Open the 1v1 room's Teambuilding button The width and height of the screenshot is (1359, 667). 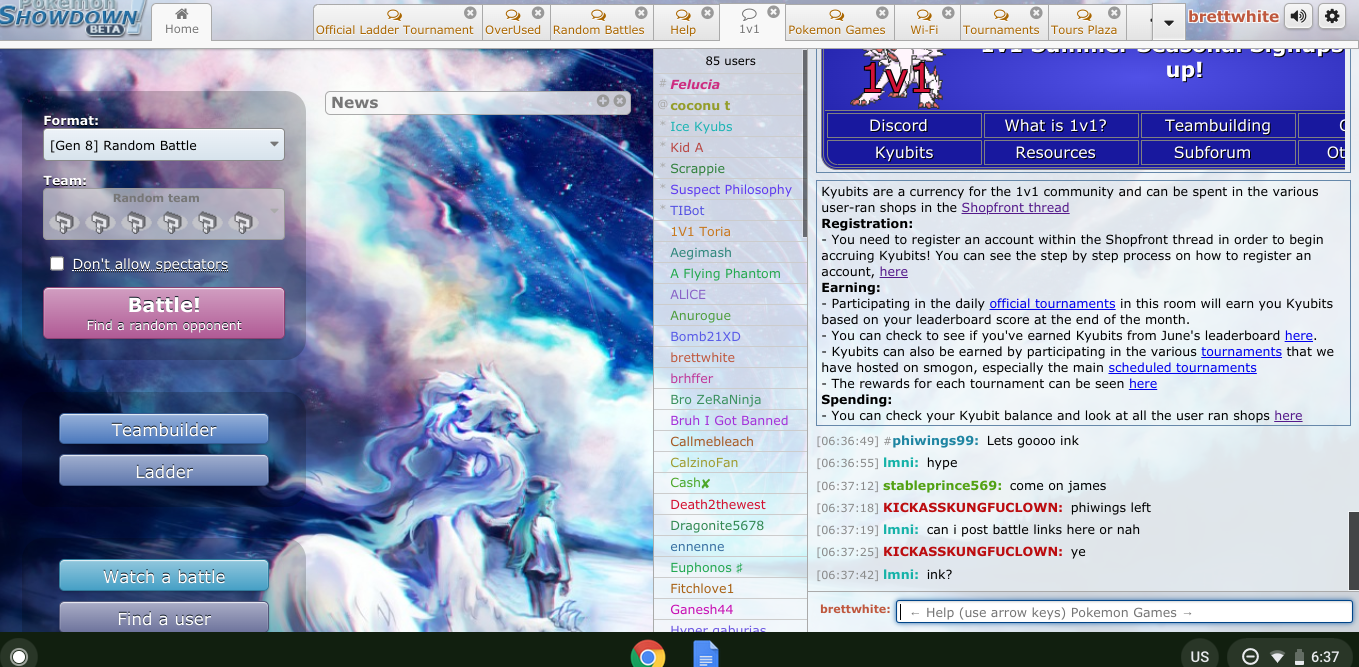coord(1218,125)
